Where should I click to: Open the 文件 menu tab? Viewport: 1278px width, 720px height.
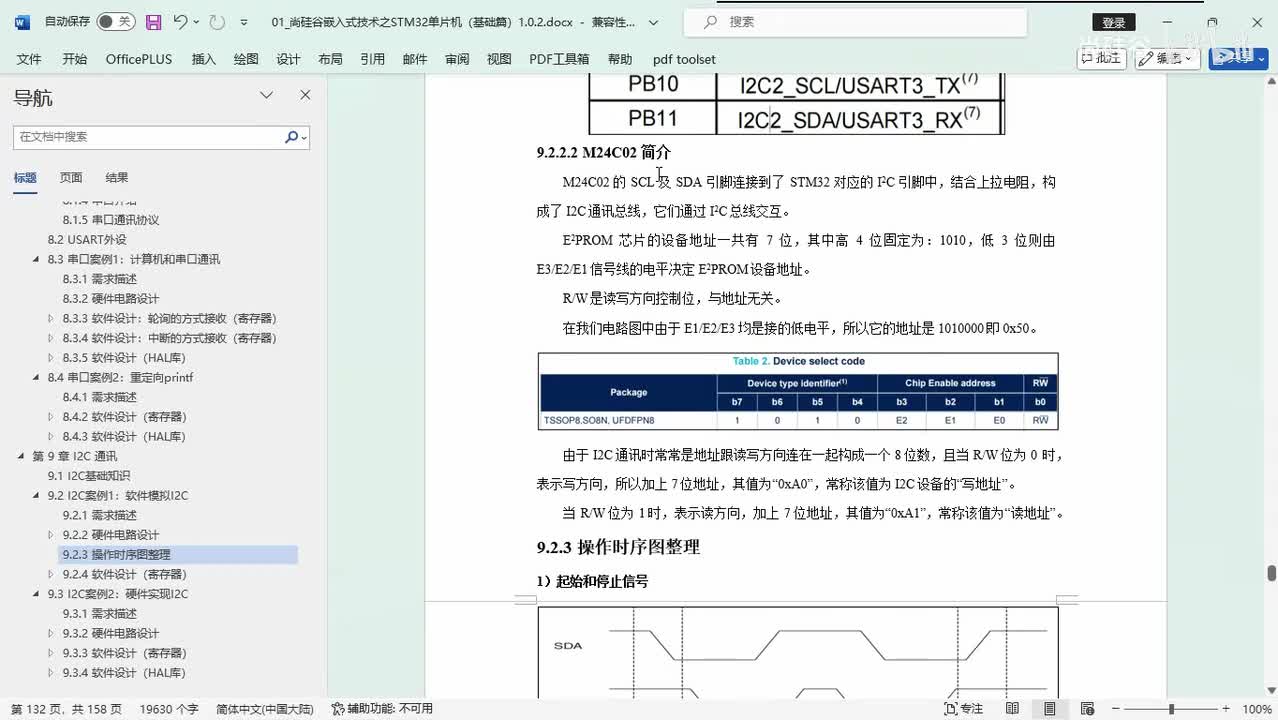(x=29, y=59)
